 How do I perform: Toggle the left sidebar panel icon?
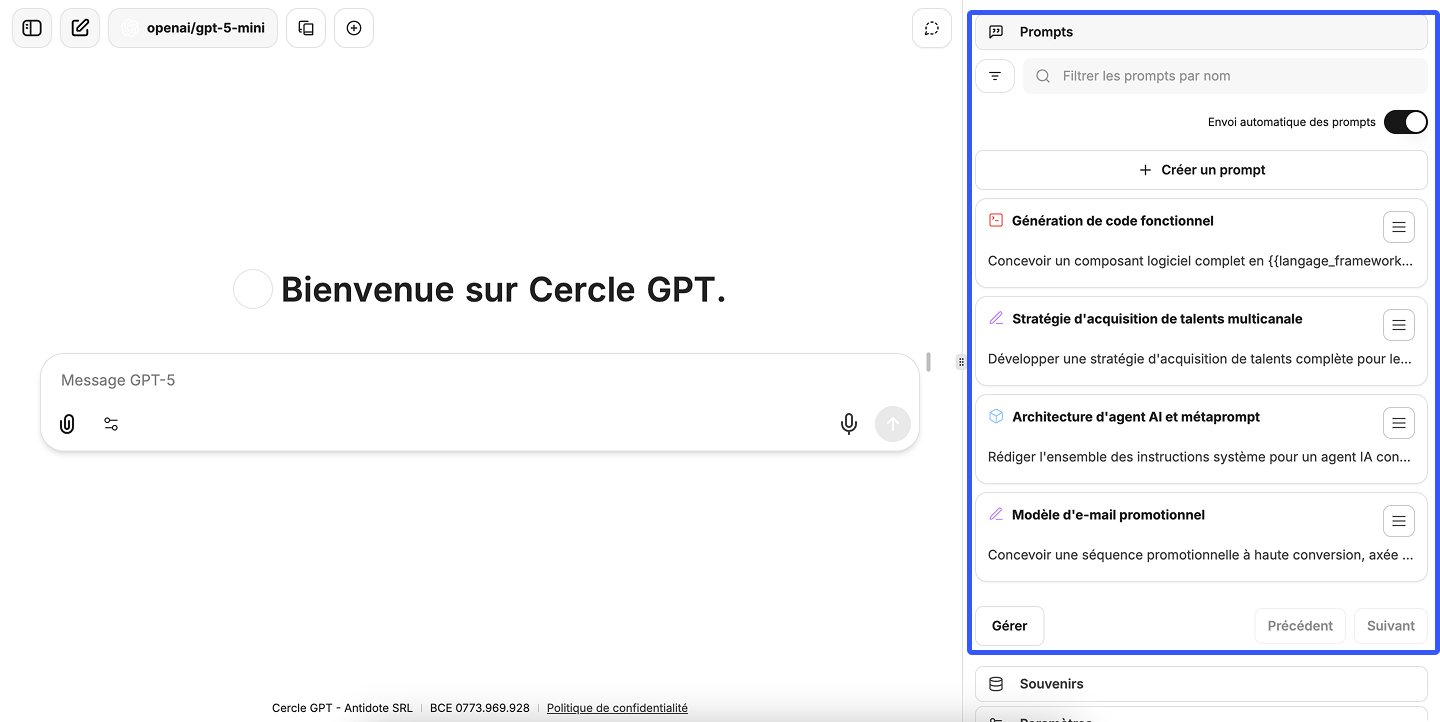32,28
